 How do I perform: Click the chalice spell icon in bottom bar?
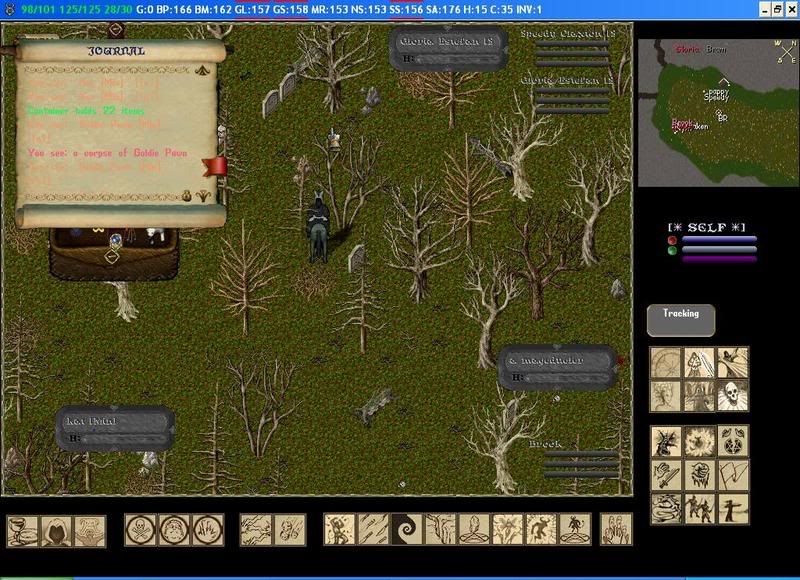point(23,531)
